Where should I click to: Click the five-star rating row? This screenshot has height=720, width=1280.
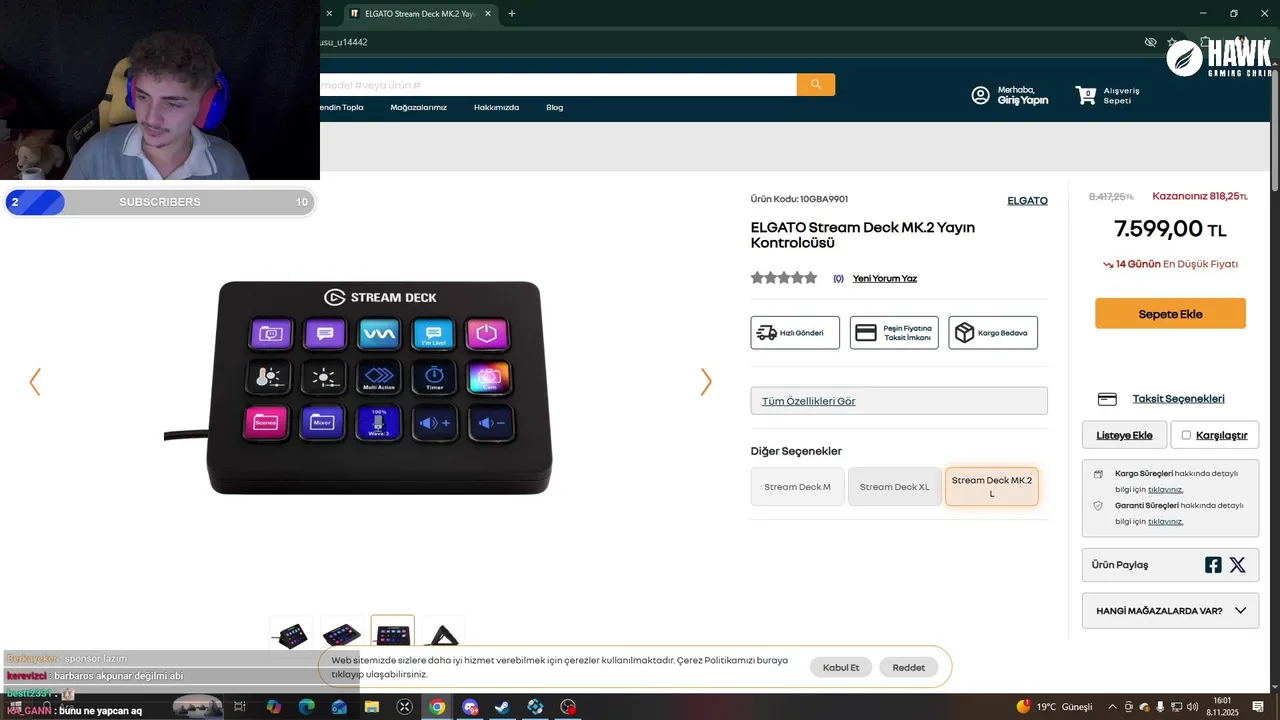point(784,278)
